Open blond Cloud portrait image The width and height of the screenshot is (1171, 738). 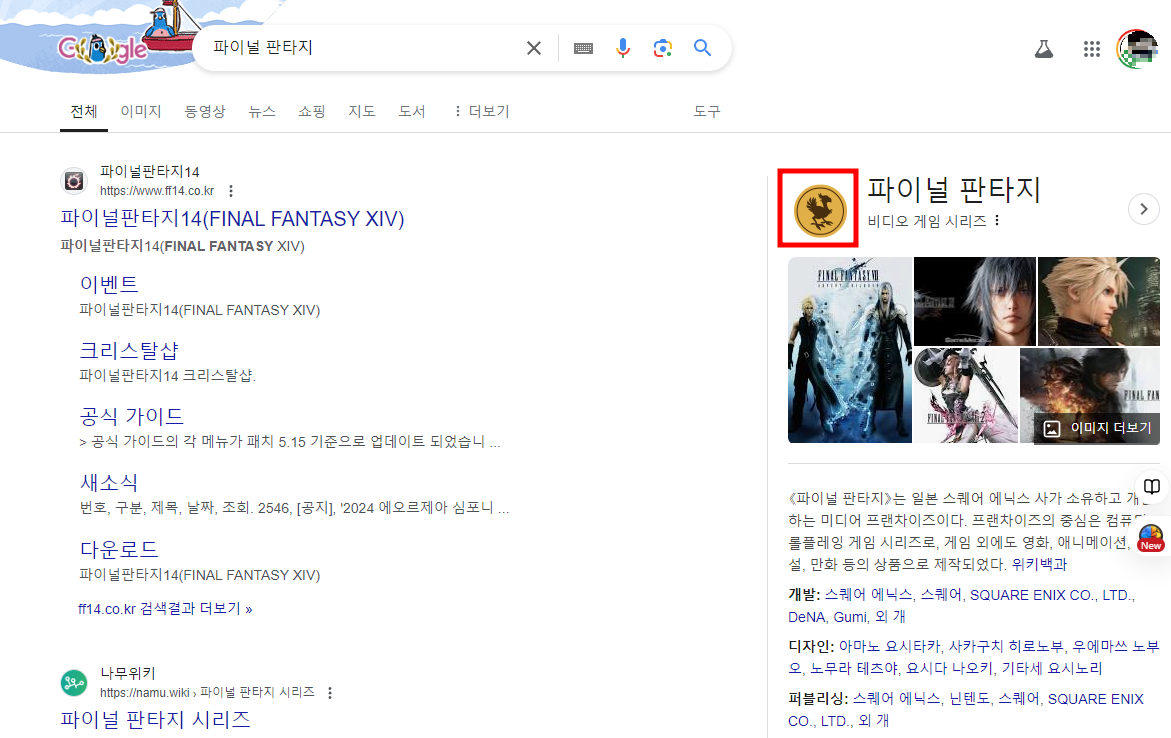pos(1099,301)
